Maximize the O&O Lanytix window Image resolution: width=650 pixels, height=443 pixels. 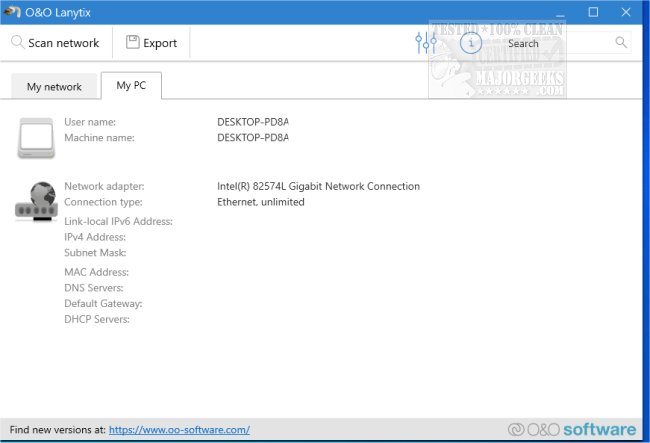pos(593,12)
